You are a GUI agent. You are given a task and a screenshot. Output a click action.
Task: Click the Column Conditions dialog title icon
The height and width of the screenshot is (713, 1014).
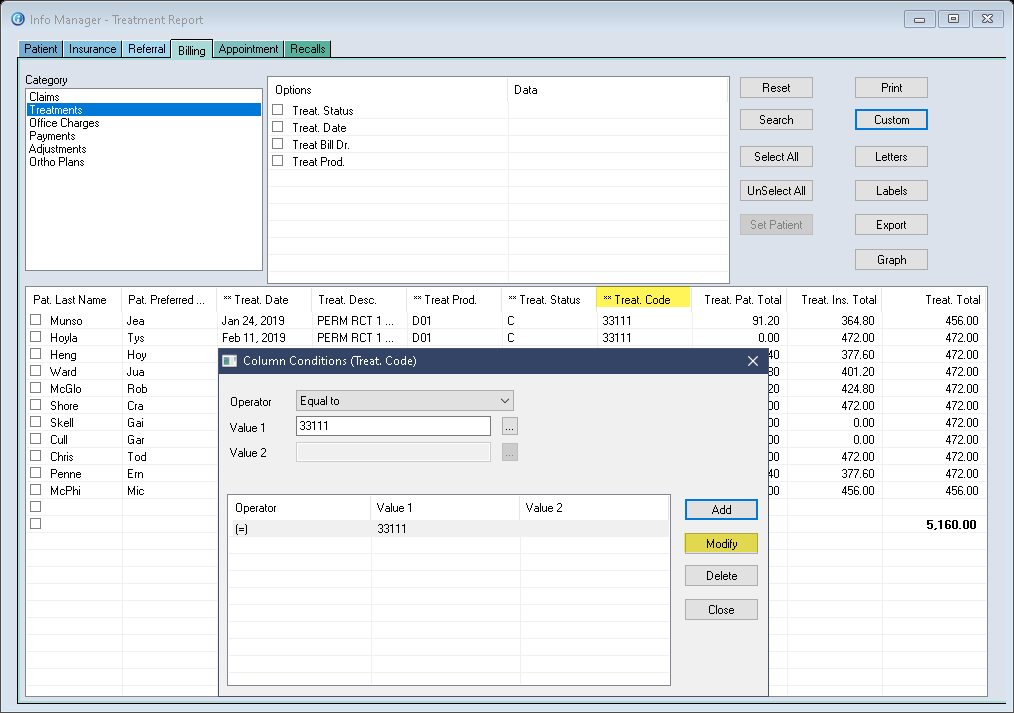[x=230, y=361]
